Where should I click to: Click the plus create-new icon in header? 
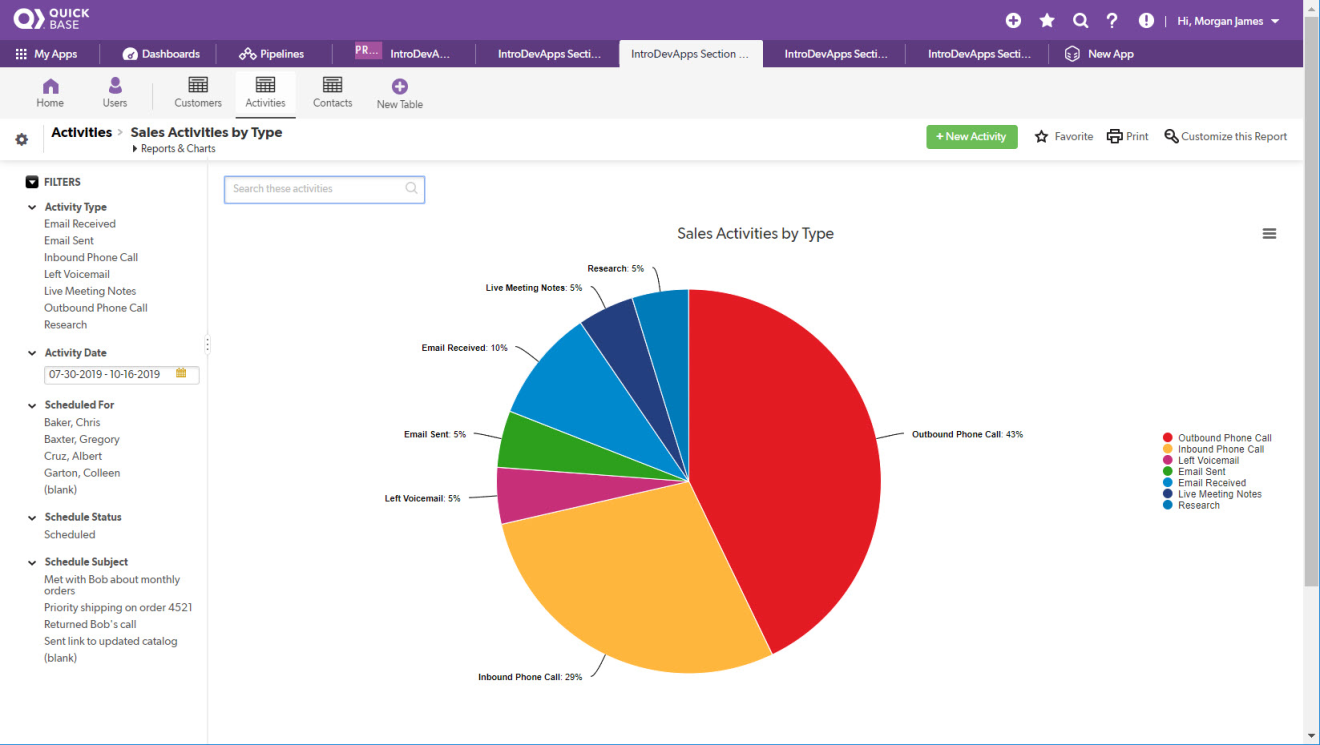[x=1013, y=21]
